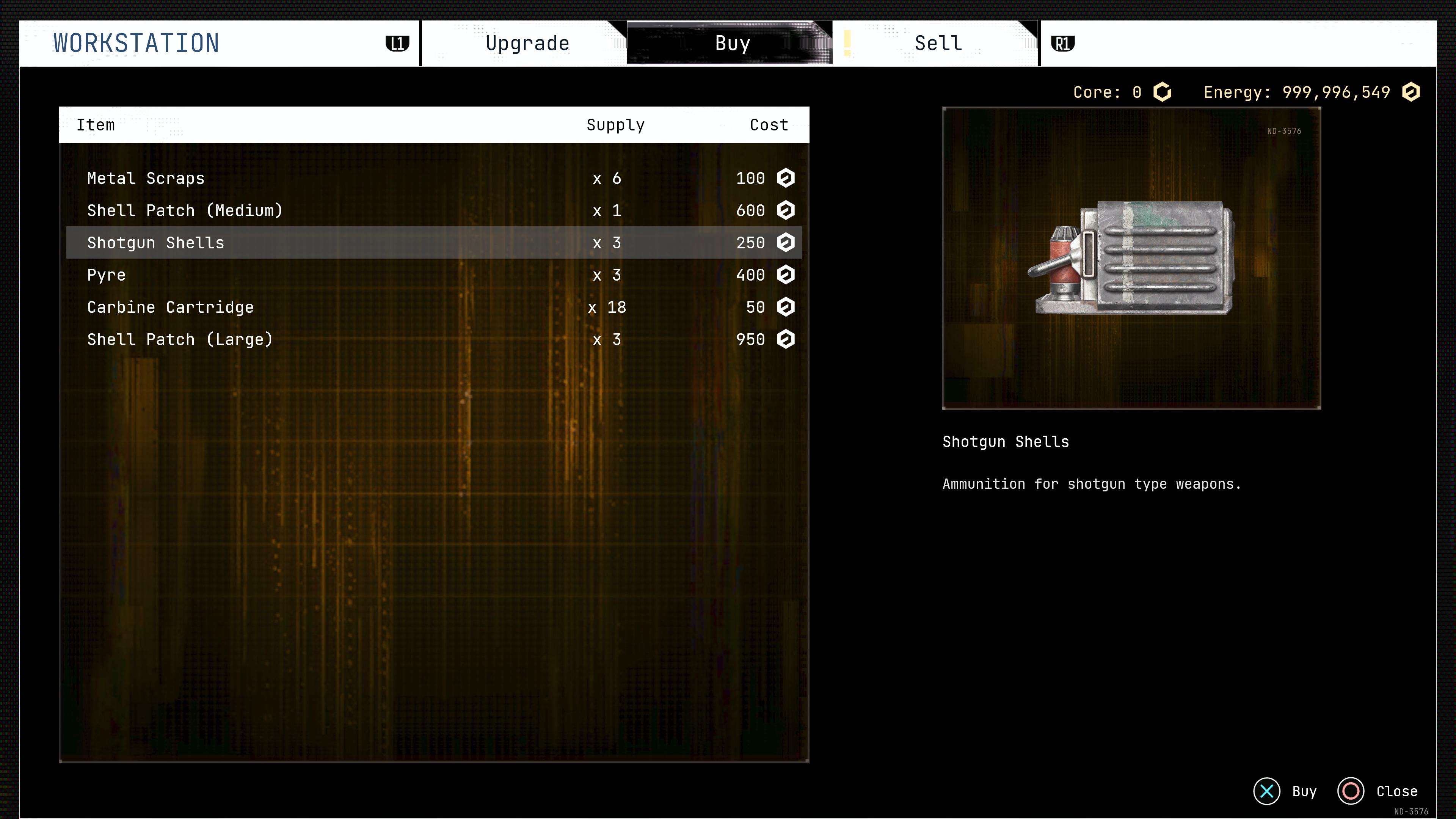Choose Pyre from the shop list
The width and height of the screenshot is (1456, 819).
(106, 275)
